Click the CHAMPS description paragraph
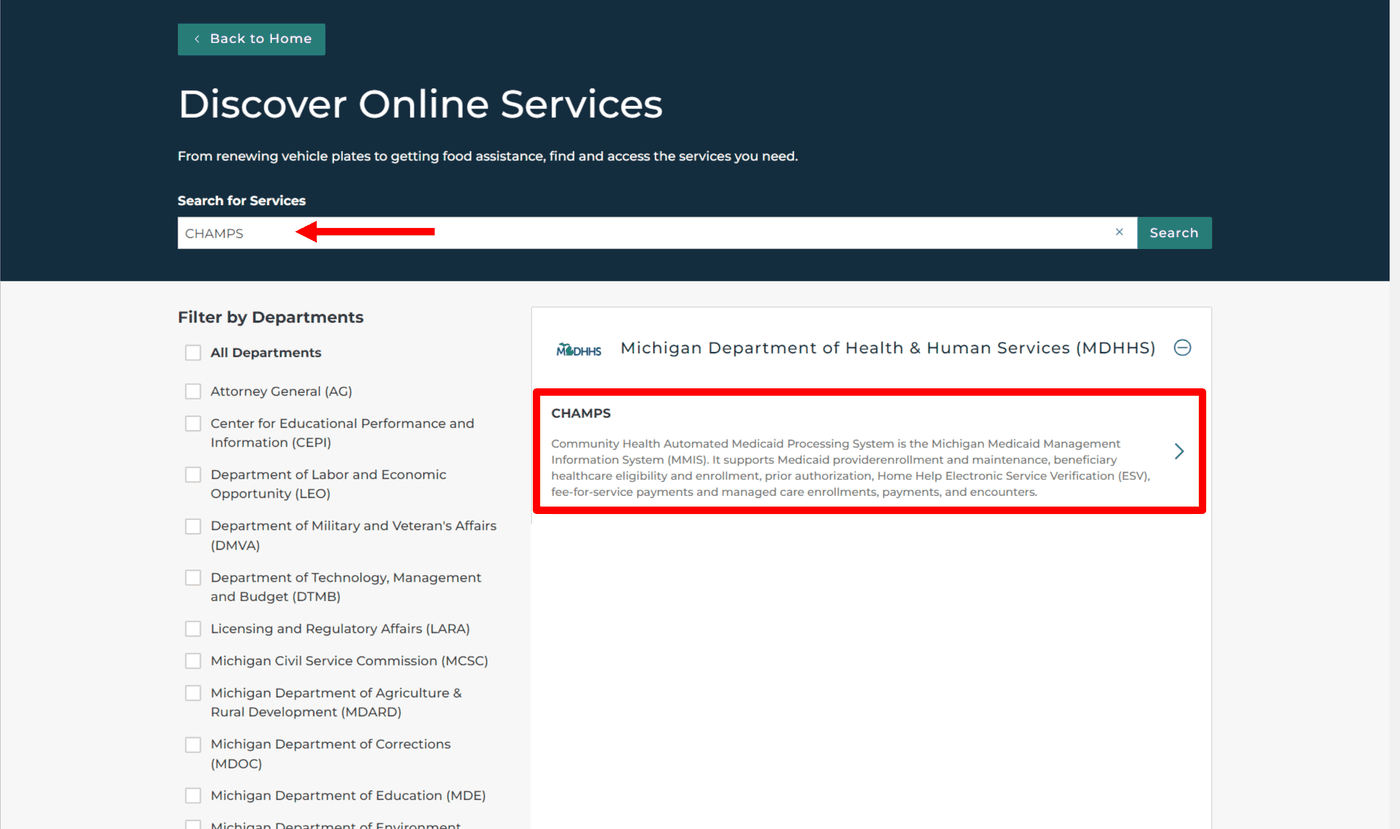This screenshot has height=829, width=1400. 851,468
